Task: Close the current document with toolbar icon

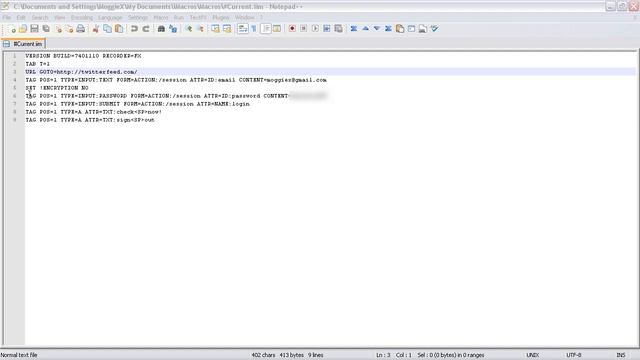Action: [x=58, y=29]
